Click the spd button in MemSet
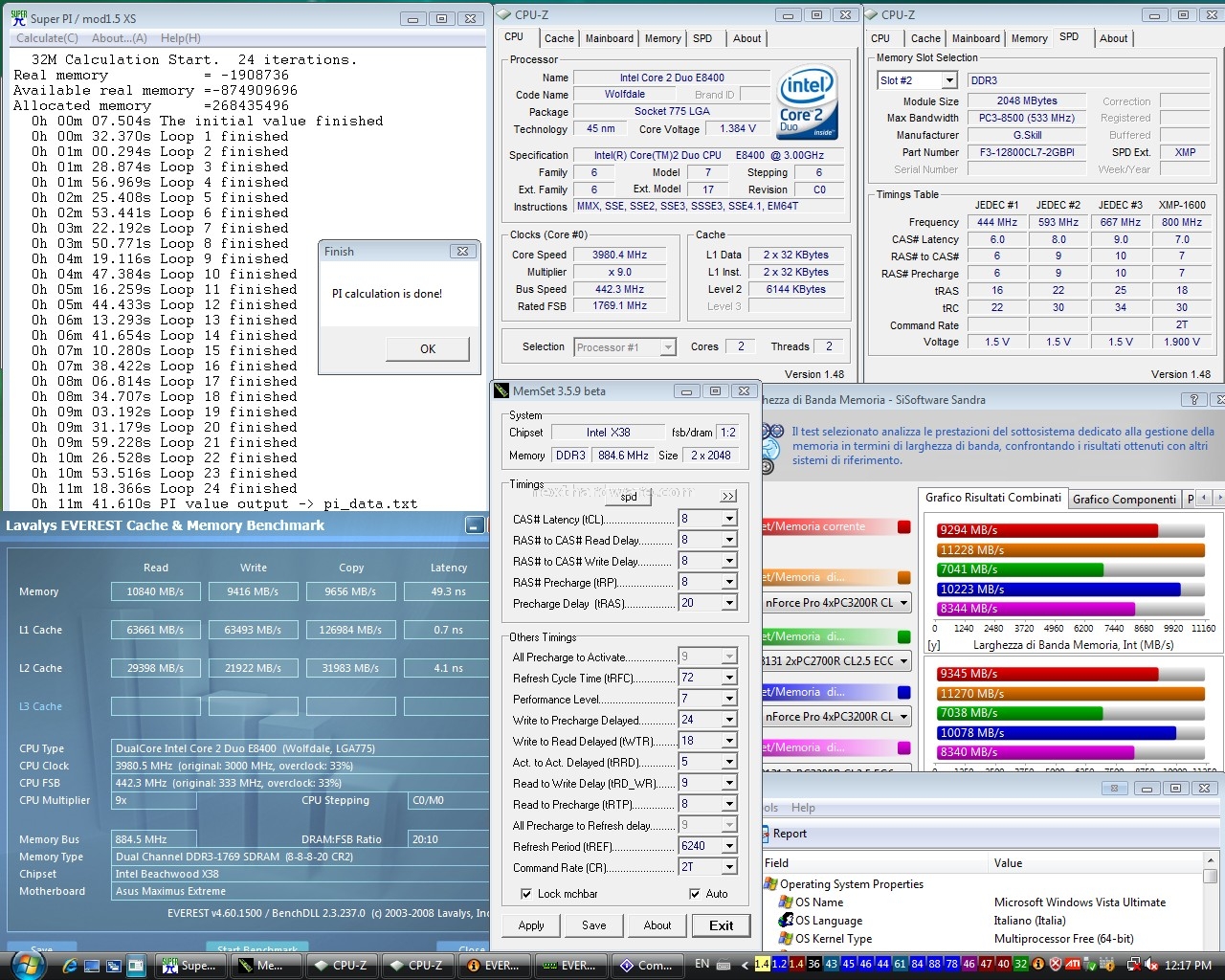1225x980 pixels. (x=629, y=496)
